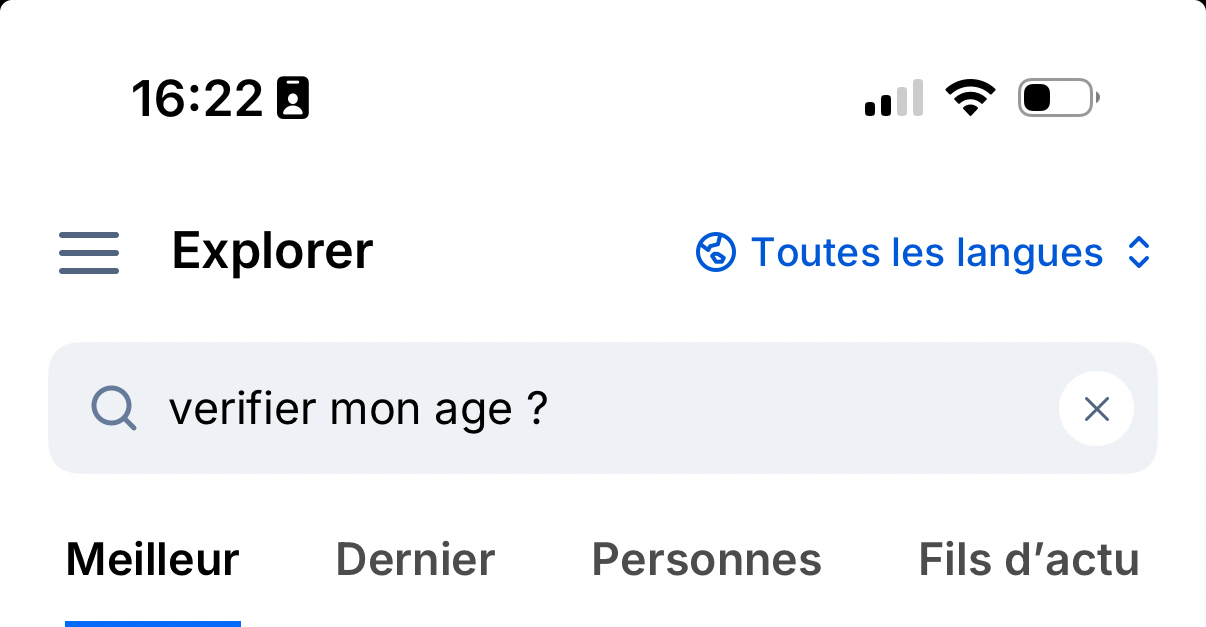This screenshot has height=627, width=1206.
Task: Tap the ID card icon beside the clock
Action: [293, 98]
